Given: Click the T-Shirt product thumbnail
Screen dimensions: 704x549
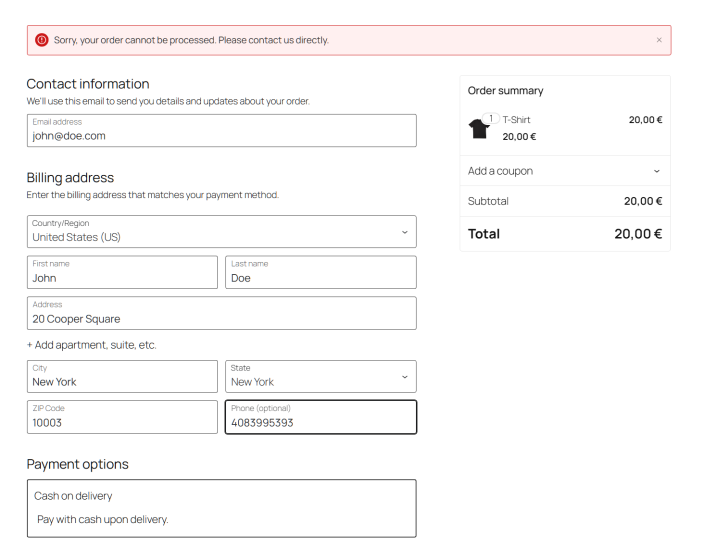Looking at the screenshot, I should [x=478, y=129].
